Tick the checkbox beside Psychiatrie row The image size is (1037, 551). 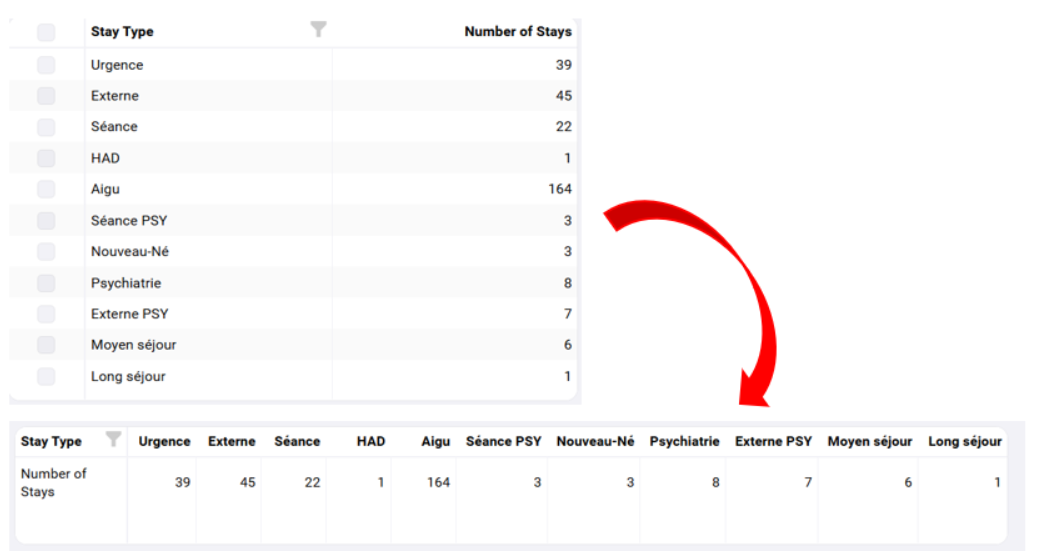point(46,283)
